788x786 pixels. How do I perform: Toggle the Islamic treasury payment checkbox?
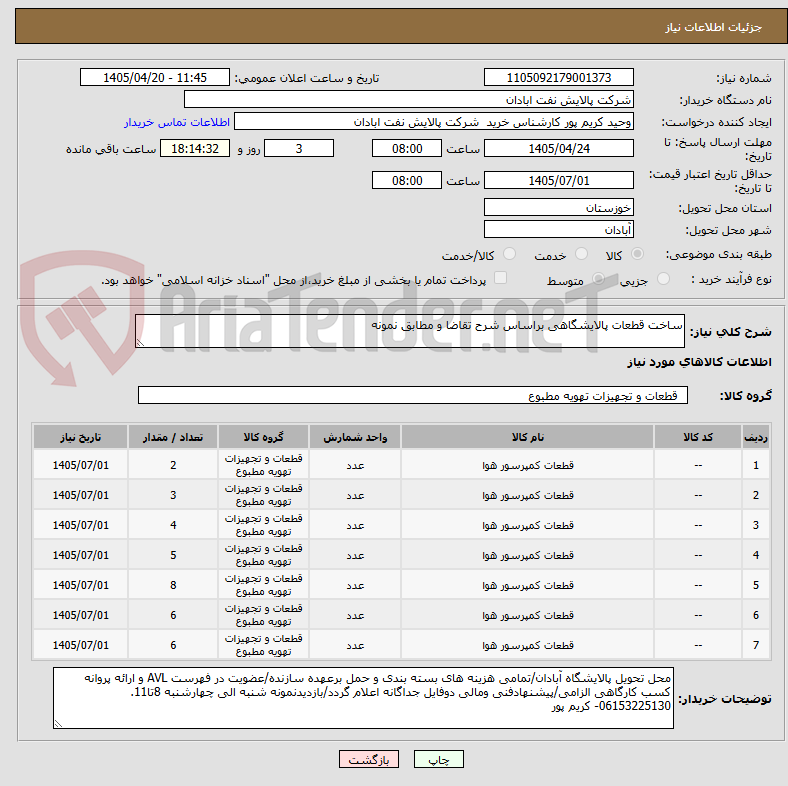pyautogui.click(x=501, y=278)
